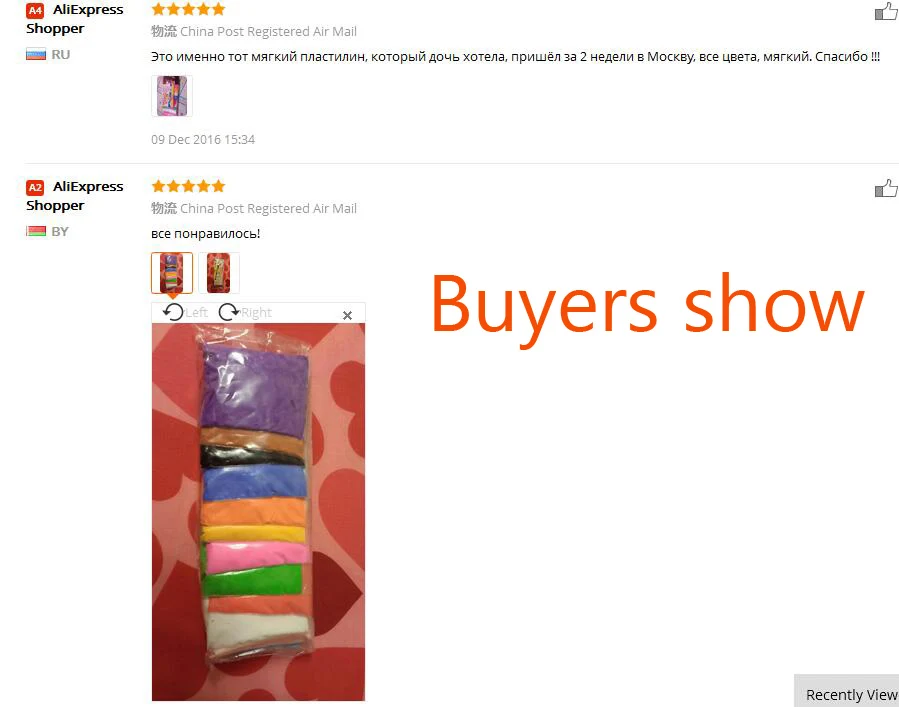Viewport: 899px width, 707px height.
Task: Click the second AliExpress Shopper name
Action: pos(75,196)
